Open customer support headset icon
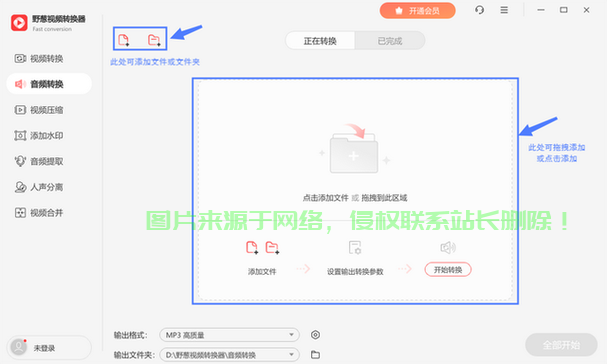Viewport: 607px width, 364px height. pyautogui.click(x=479, y=10)
